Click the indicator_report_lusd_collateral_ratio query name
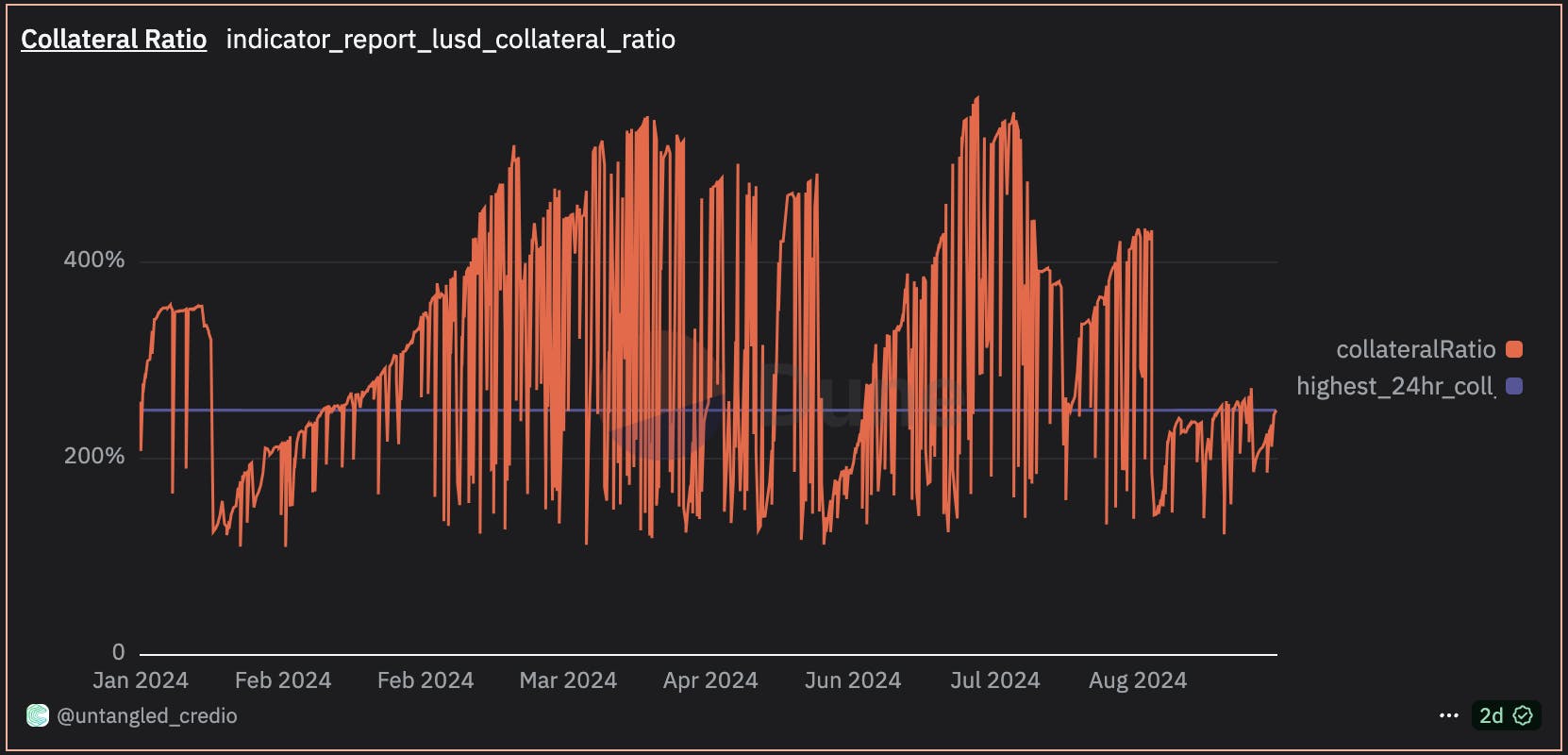The width and height of the screenshot is (1568, 755). click(451, 40)
